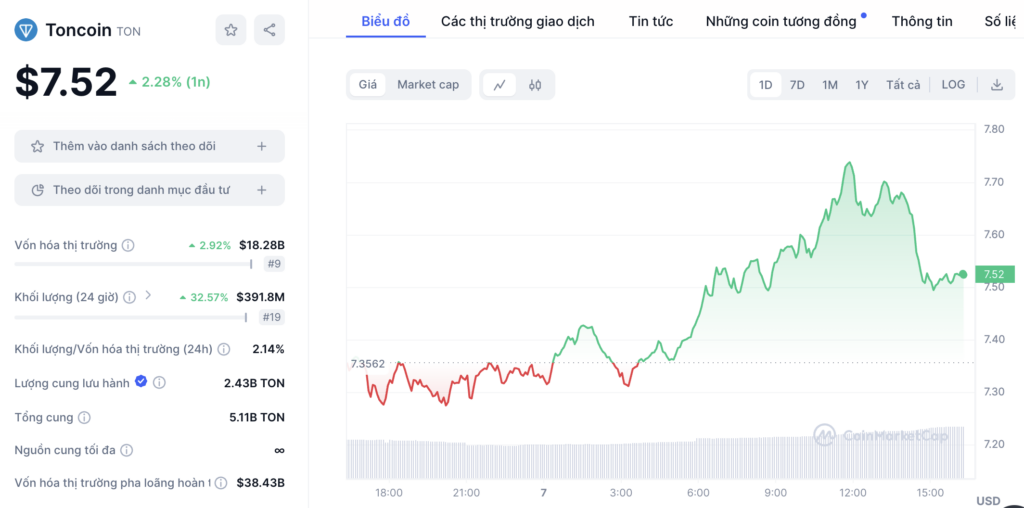
Task: Switch to line chart view icon
Action: (500, 85)
